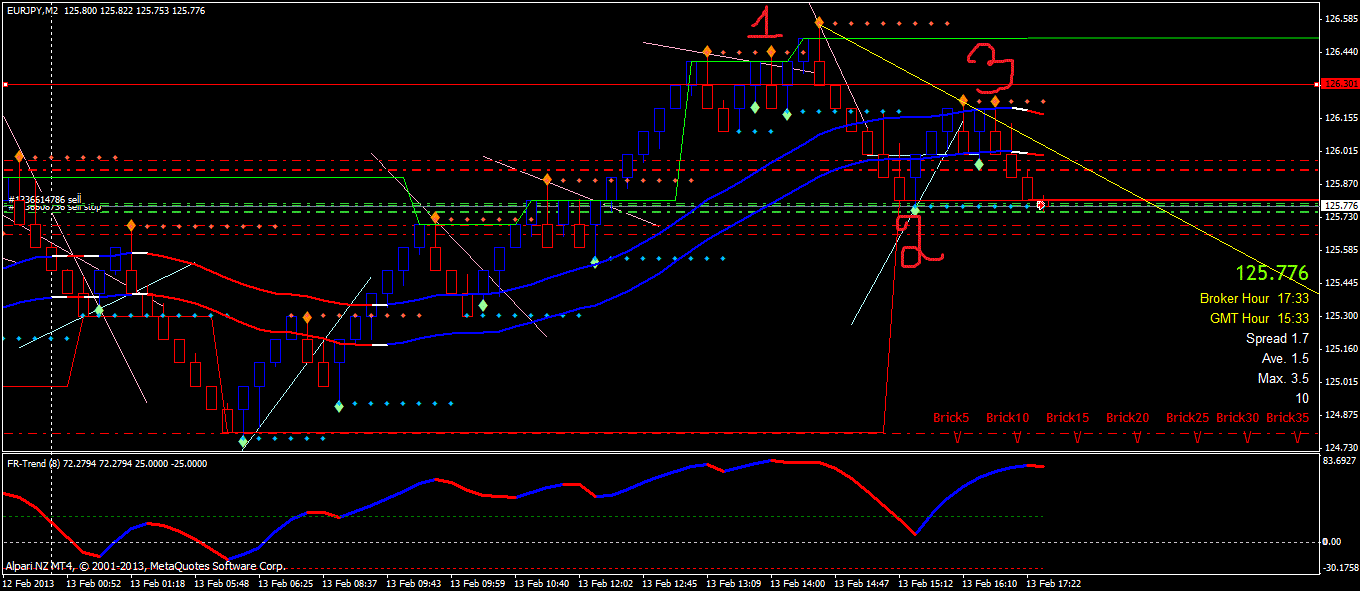Screen dimensions: 1360x591
Task: Click the red marker at the end of the current price line
Action: (x=1041, y=205)
